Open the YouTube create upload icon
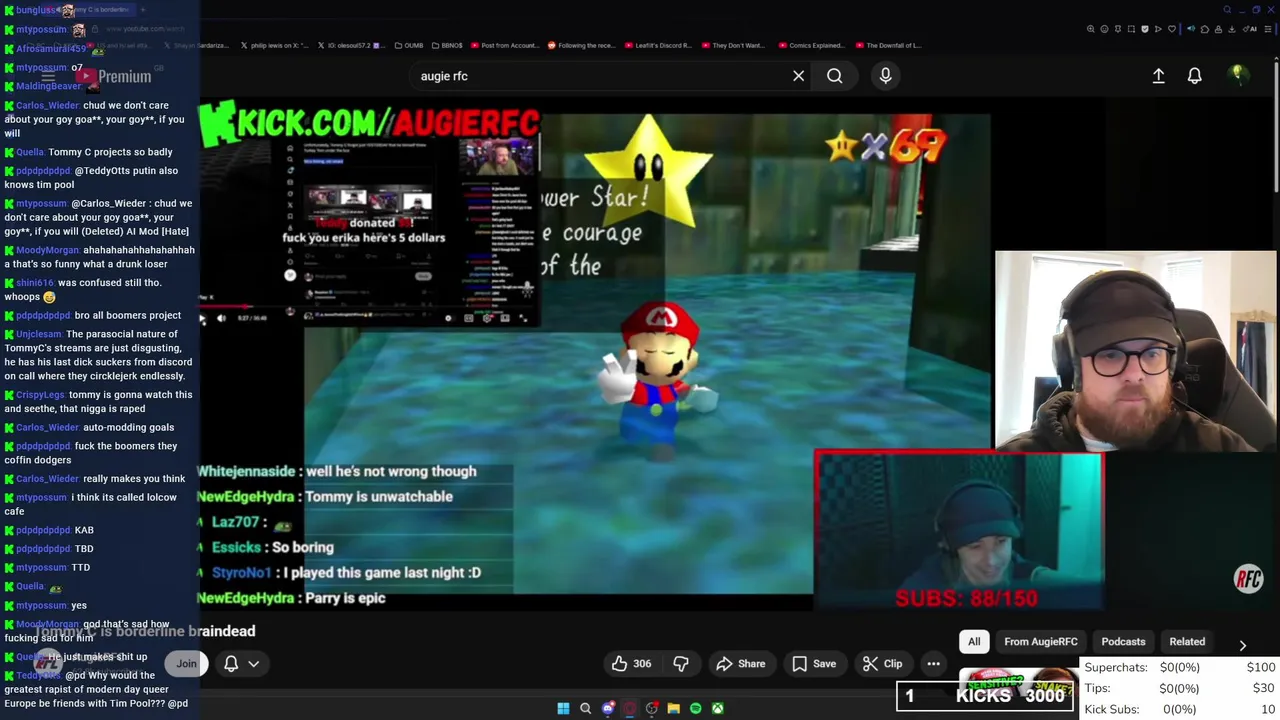This screenshot has width=1280, height=720. [1158, 76]
